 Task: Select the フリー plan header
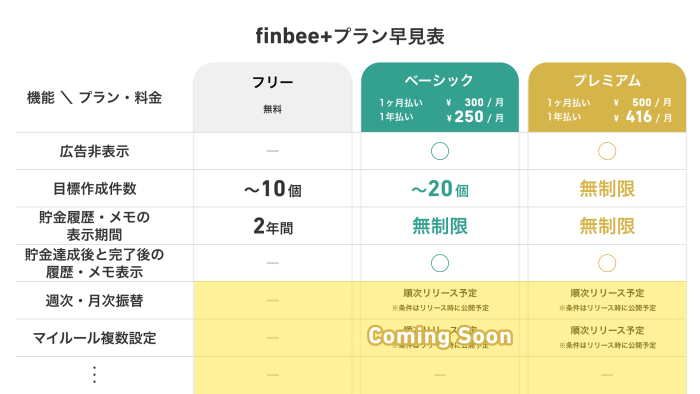[272, 97]
